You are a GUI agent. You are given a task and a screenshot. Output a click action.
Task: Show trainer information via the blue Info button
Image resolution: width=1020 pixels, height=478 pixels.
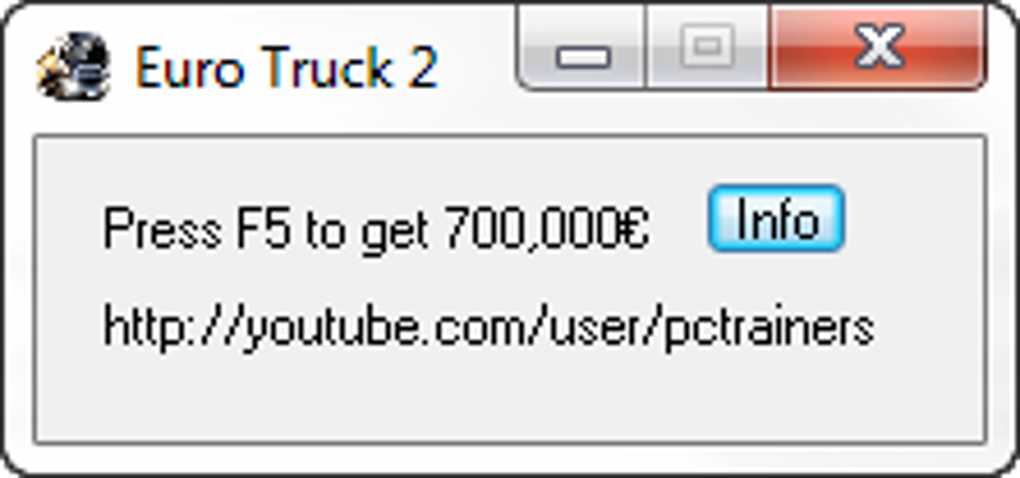click(776, 219)
